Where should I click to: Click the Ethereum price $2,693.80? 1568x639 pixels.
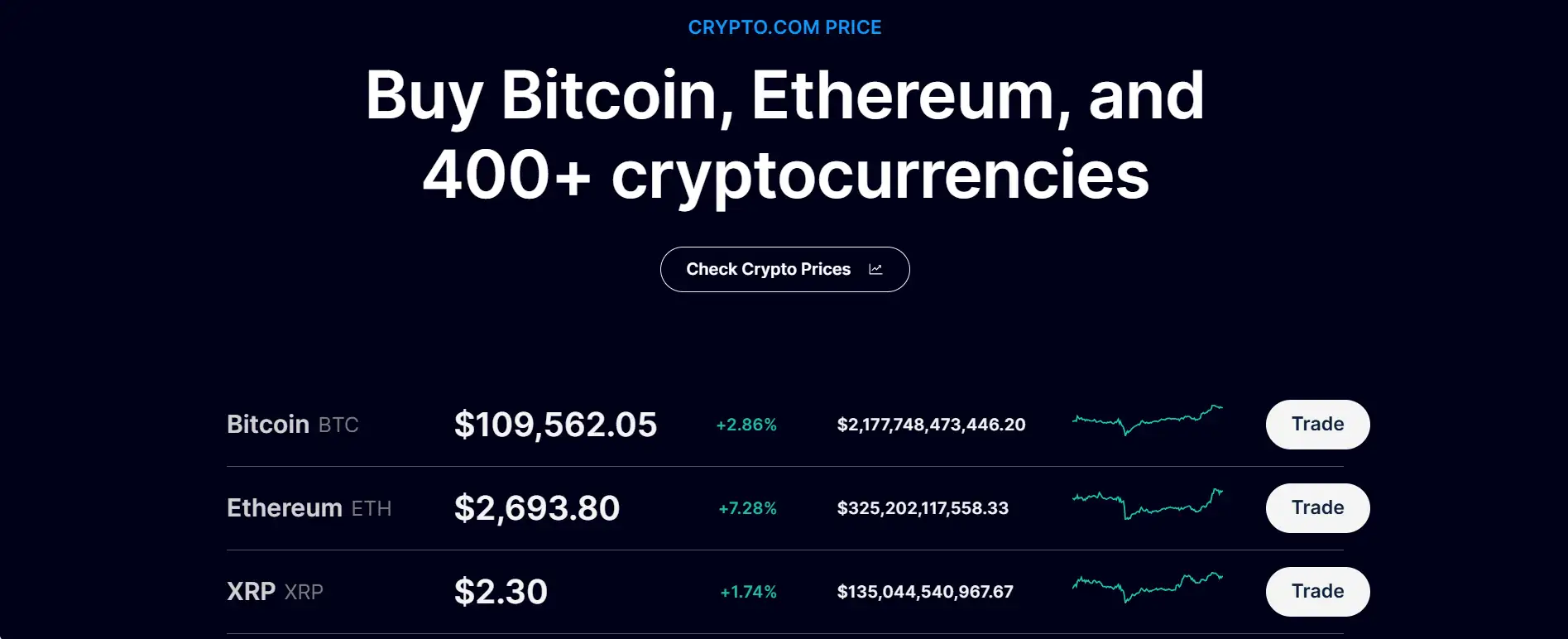click(x=536, y=508)
